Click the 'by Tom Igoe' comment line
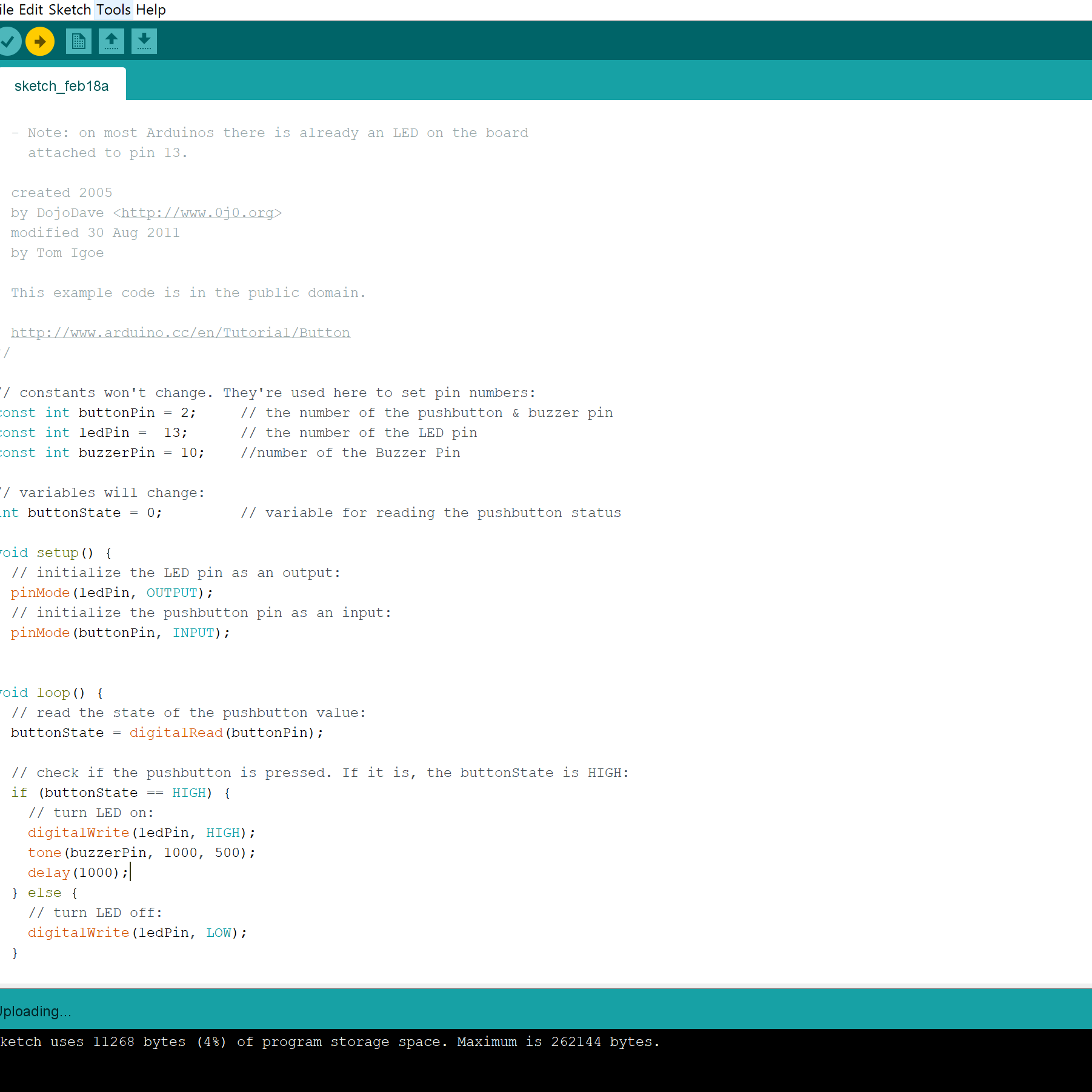The image size is (1092, 1092). click(x=58, y=253)
